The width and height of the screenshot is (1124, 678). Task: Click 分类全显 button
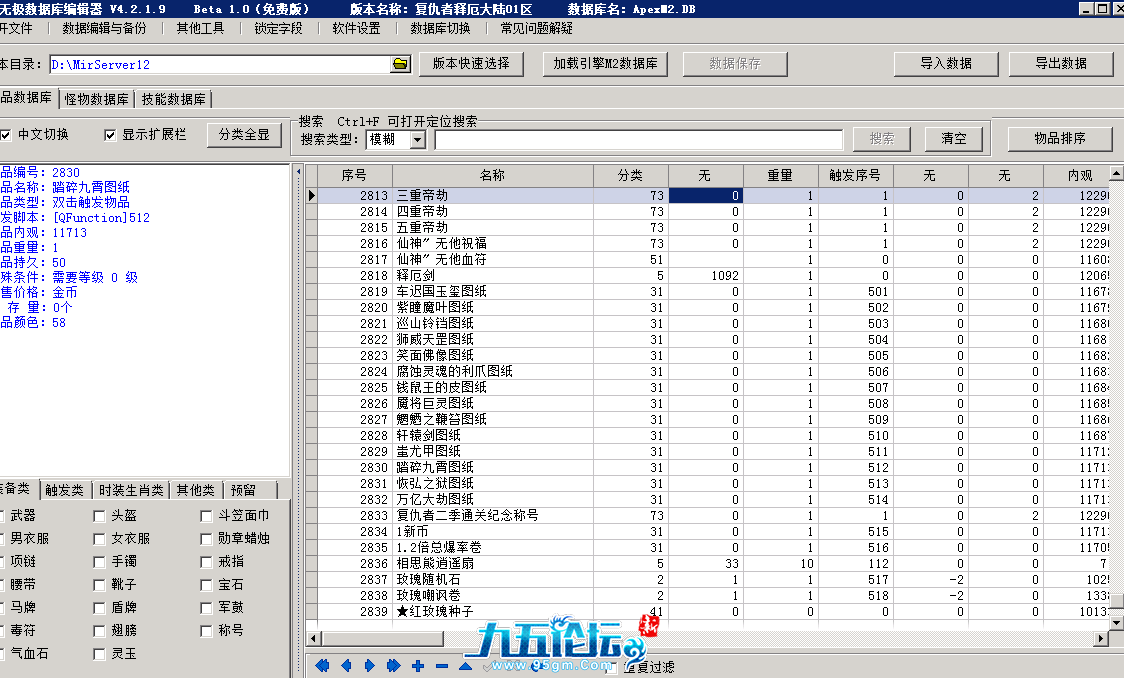(244, 135)
